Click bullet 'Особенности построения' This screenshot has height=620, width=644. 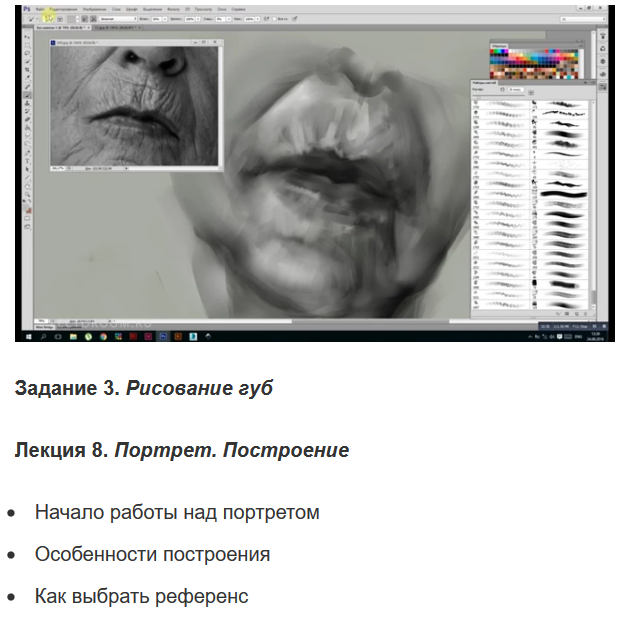pyautogui.click(x=152, y=554)
